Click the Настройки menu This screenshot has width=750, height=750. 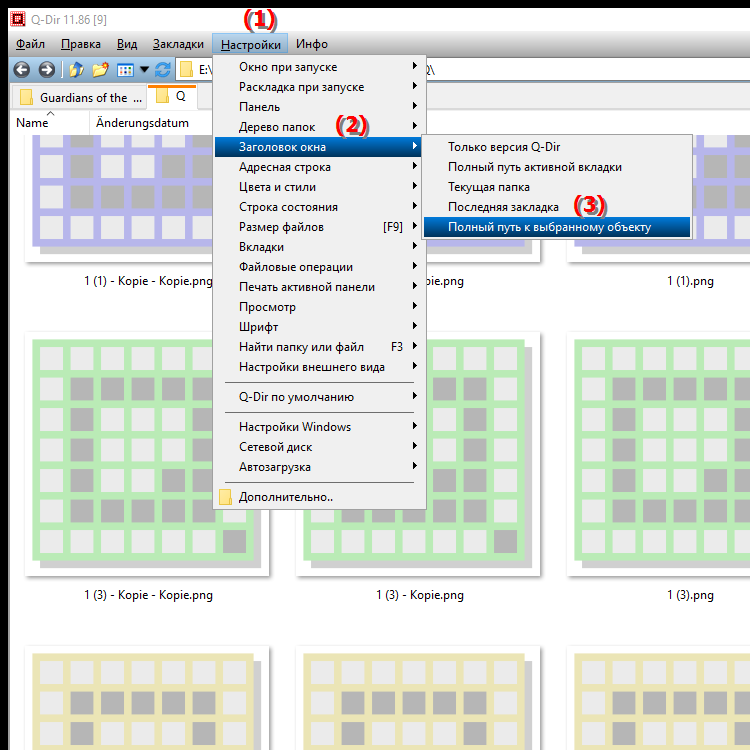250,44
